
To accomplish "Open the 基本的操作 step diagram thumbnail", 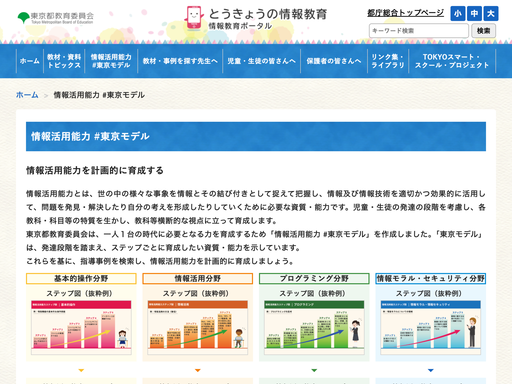I will click(81, 327).
